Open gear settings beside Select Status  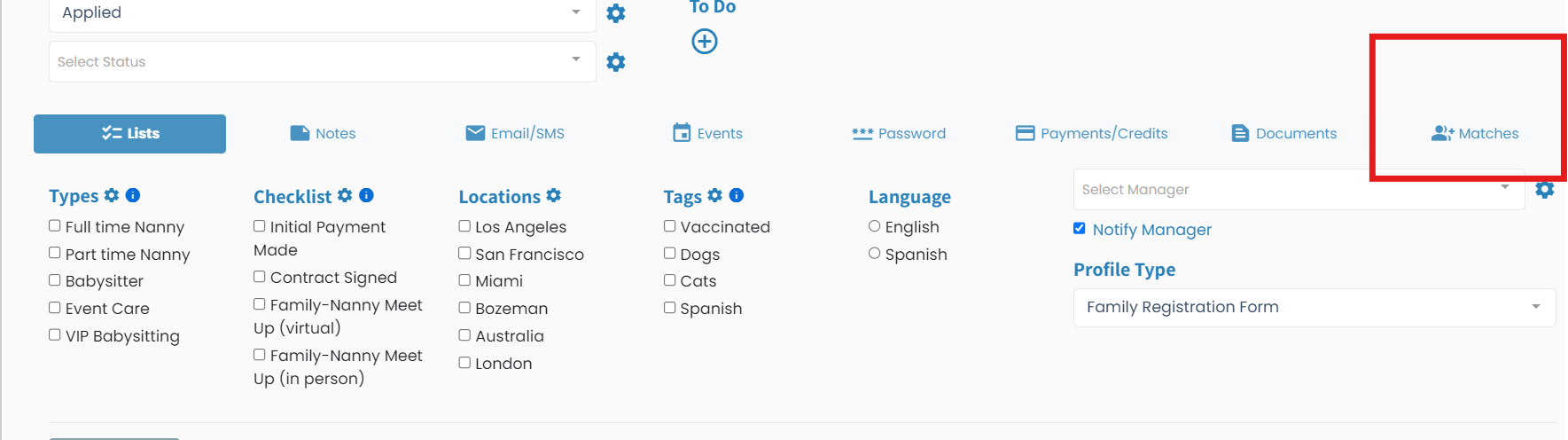(616, 62)
